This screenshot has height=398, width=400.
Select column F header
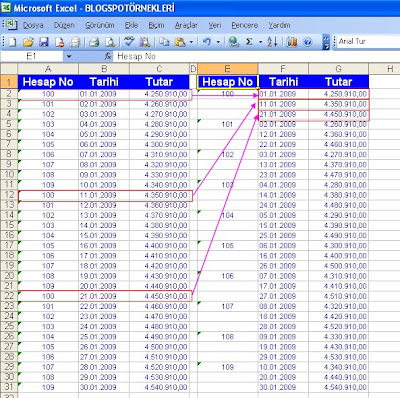[283, 69]
